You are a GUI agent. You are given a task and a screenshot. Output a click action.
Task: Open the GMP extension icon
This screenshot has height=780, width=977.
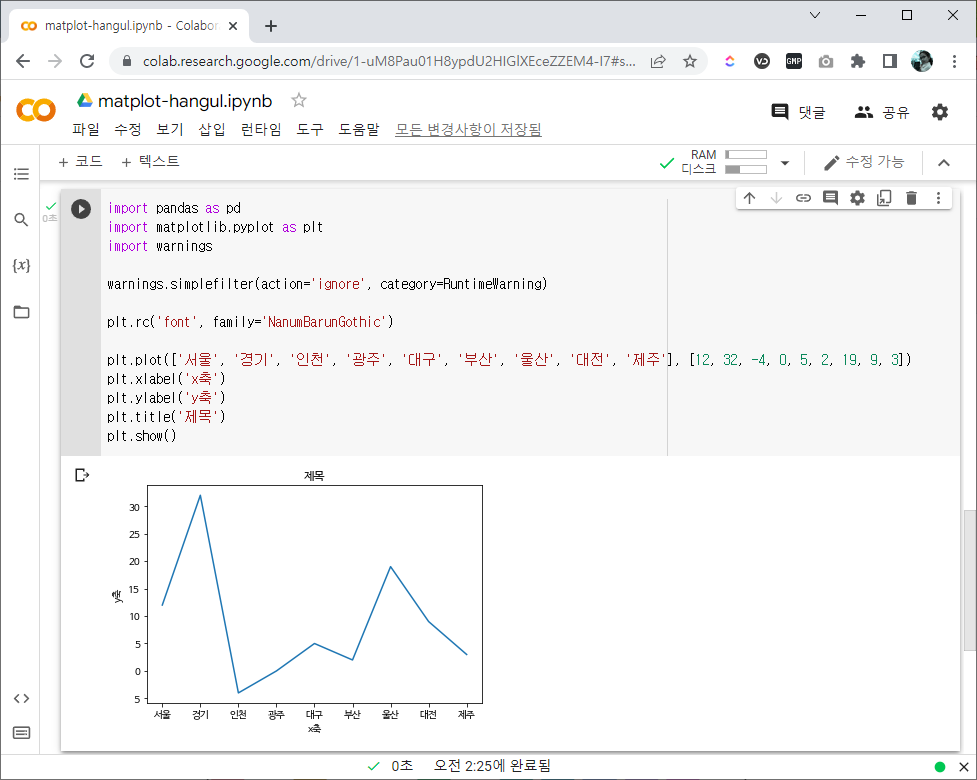point(794,61)
